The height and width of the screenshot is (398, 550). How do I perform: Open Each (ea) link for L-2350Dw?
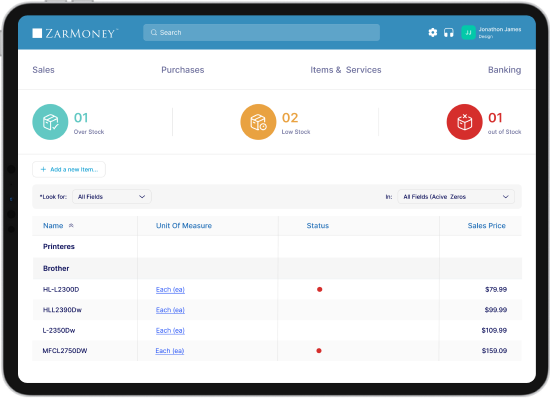[170, 331]
